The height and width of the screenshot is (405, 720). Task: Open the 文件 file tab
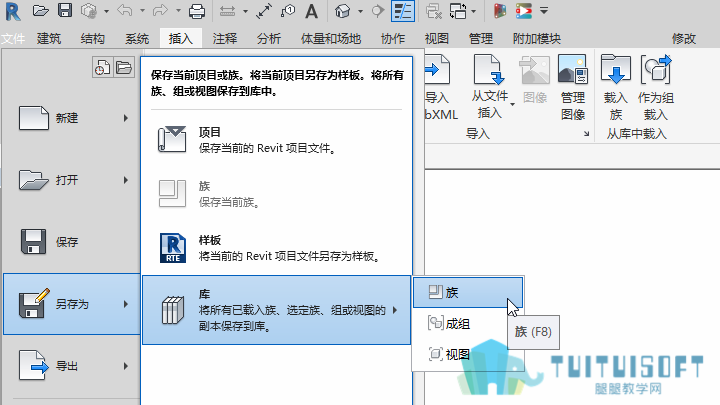[13, 39]
